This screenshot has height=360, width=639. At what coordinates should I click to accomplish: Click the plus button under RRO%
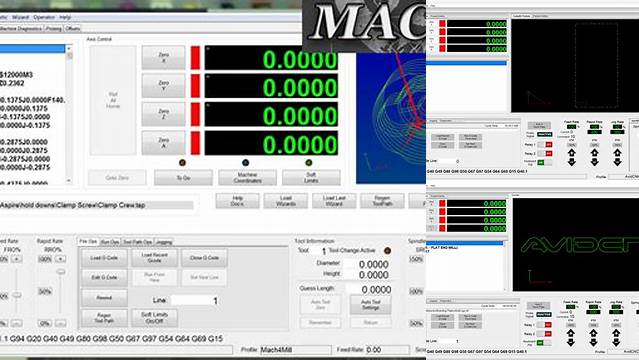(60, 259)
